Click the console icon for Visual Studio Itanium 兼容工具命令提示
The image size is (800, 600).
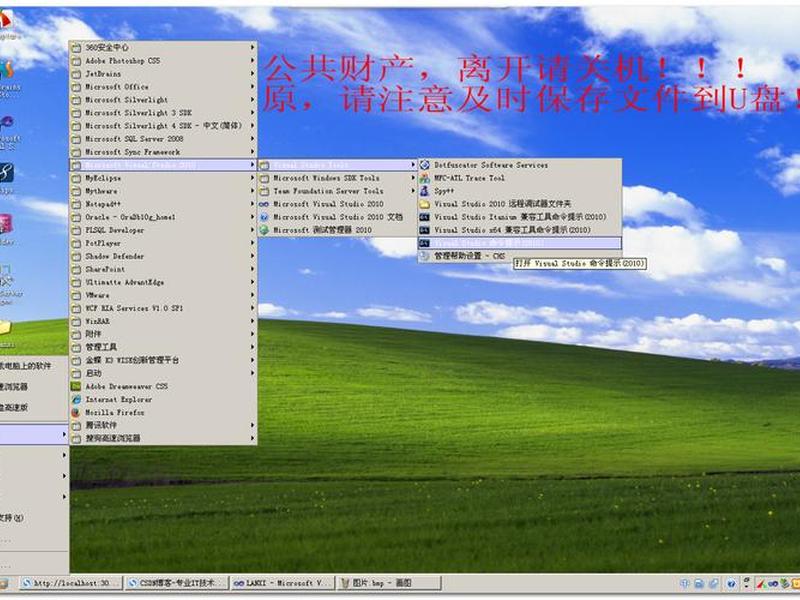click(x=424, y=217)
